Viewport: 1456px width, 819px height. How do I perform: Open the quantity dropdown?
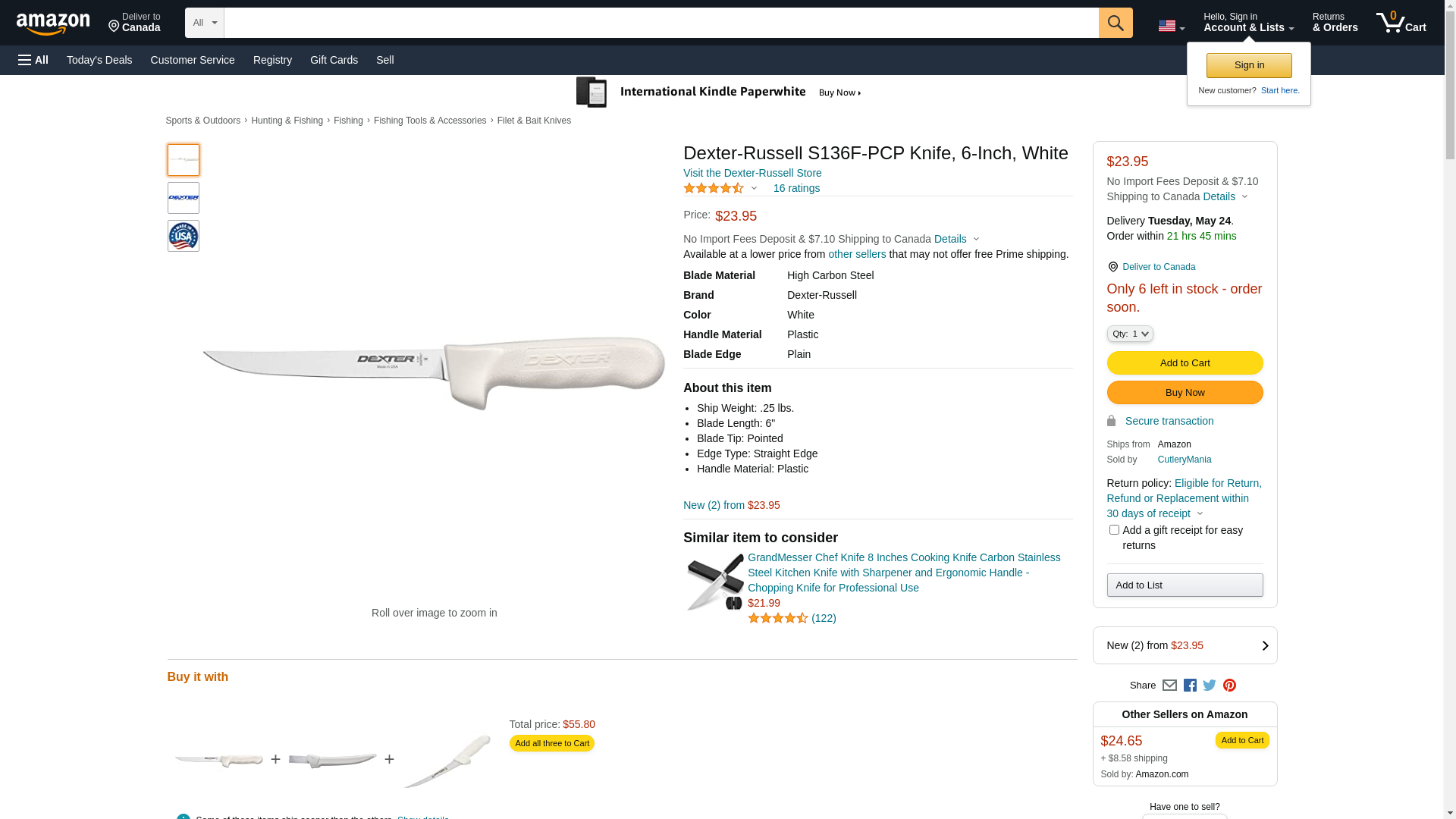pos(1130,334)
